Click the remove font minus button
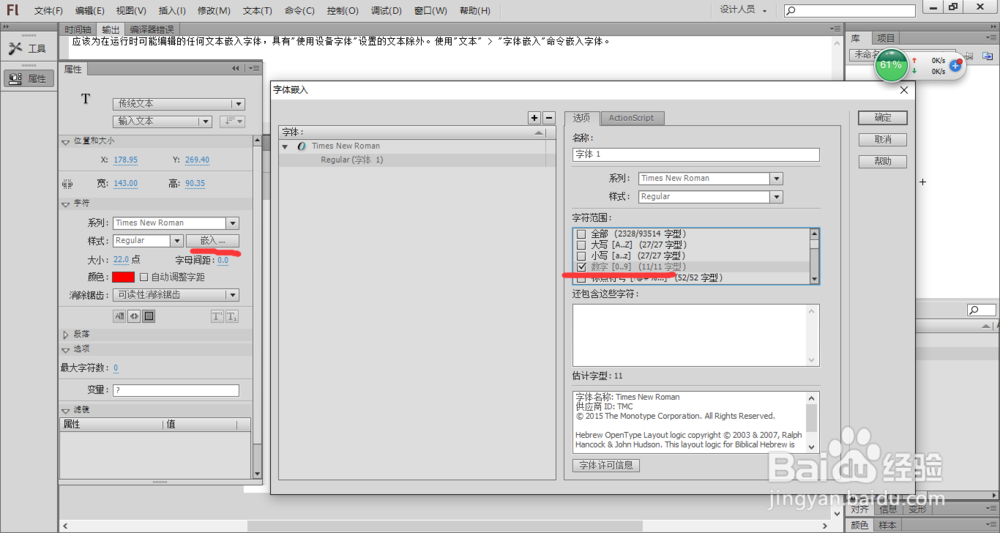Screen dimensions: 1000x533 point(548,117)
